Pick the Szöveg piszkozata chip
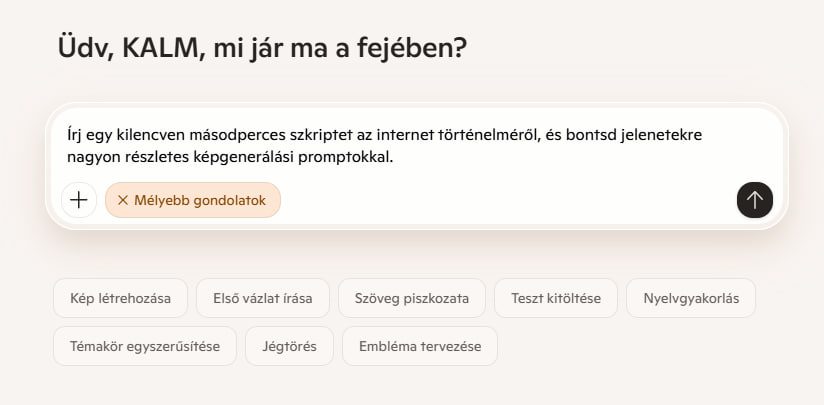This screenshot has width=824, height=405. pos(412,298)
